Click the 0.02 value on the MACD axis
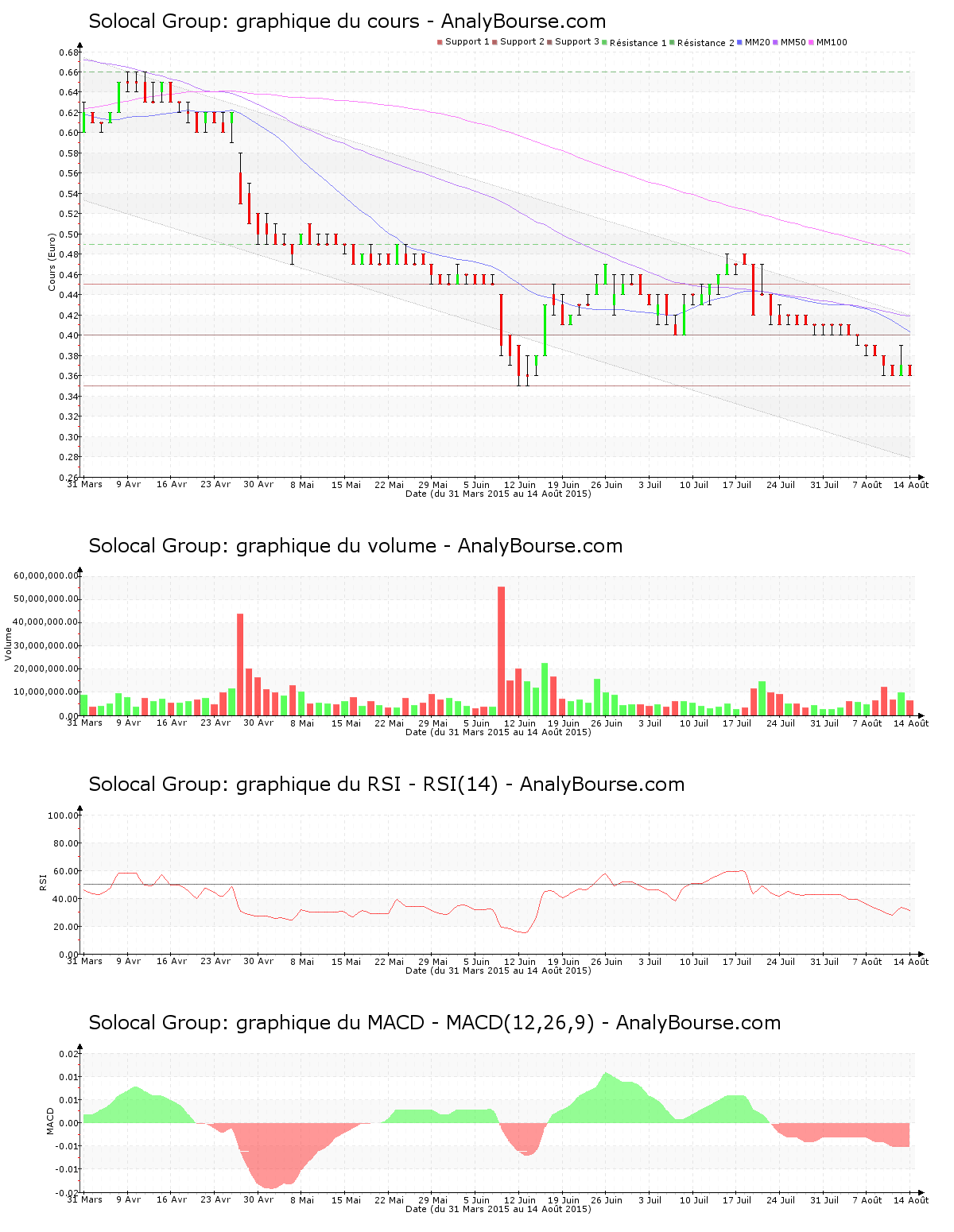Viewport: 954px width, 1232px height. coord(70,1054)
